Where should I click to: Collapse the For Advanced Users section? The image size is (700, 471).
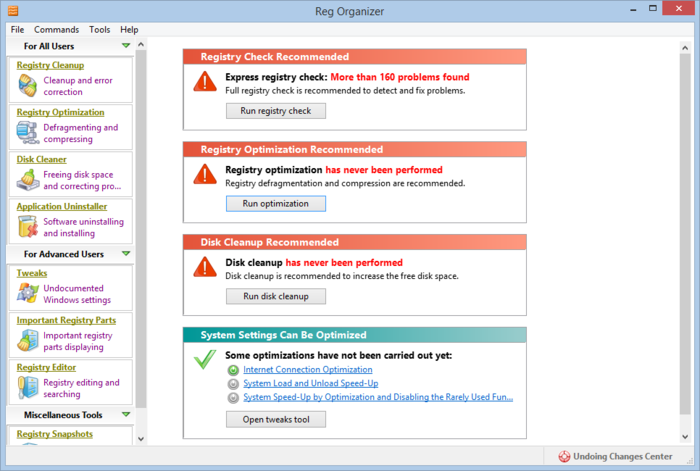pos(126,254)
